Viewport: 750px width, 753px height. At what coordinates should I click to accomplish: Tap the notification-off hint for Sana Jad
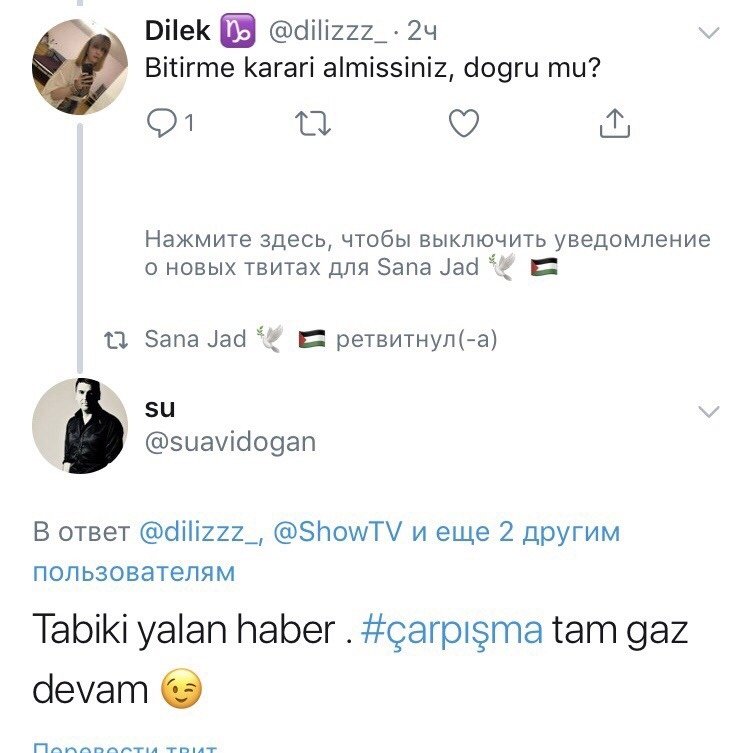[428, 254]
